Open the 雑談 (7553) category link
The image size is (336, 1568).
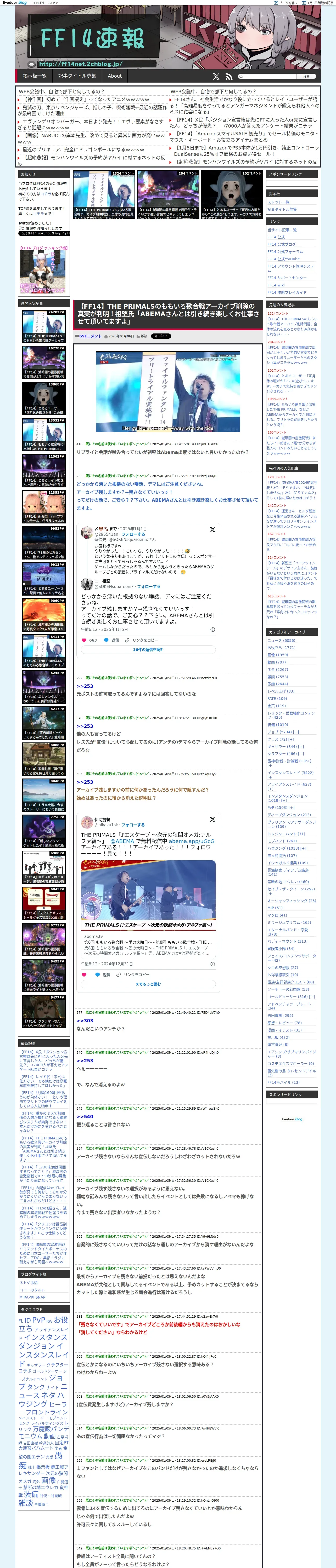pyautogui.click(x=277, y=676)
